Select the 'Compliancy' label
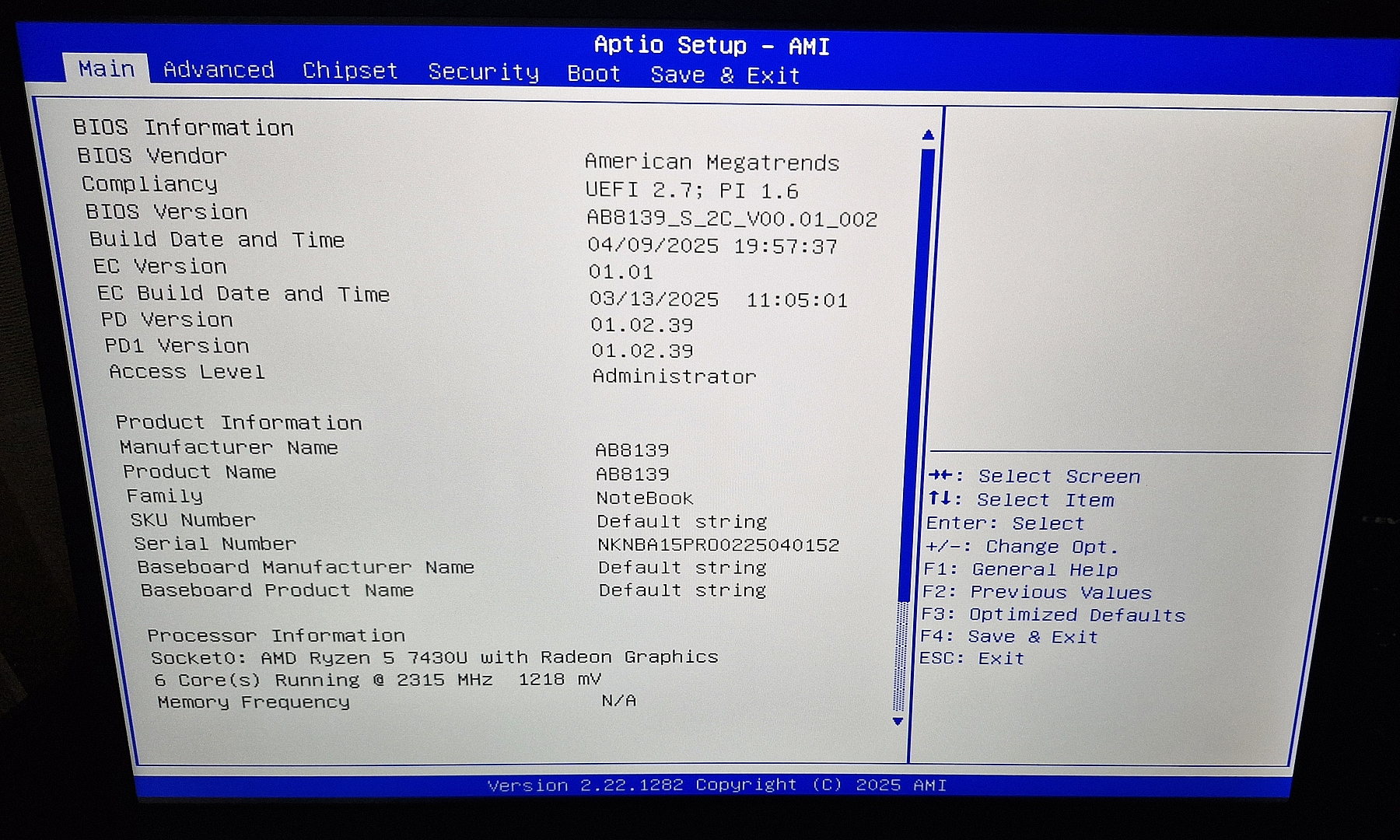 [x=149, y=184]
